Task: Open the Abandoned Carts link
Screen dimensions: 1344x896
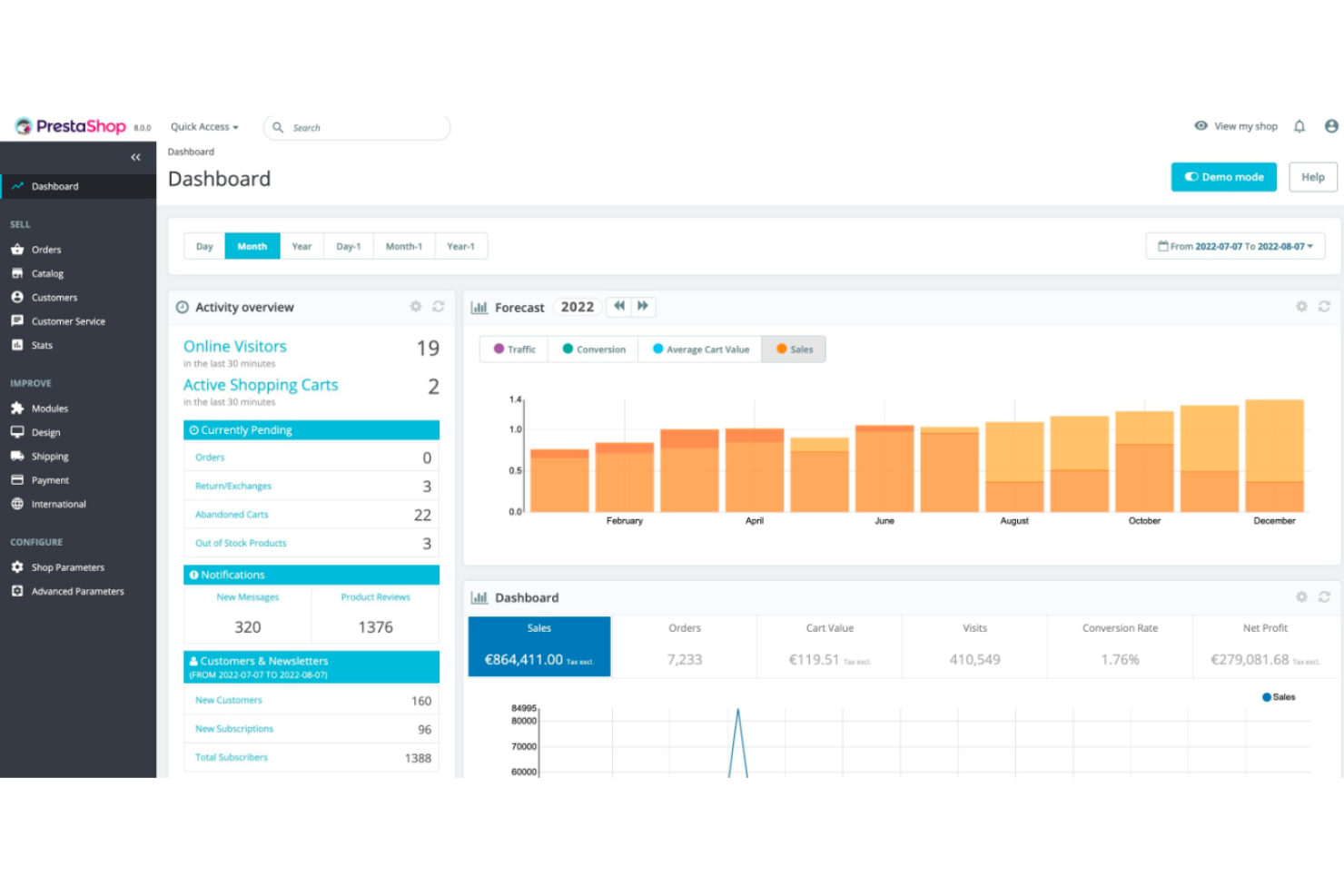Action: (231, 514)
